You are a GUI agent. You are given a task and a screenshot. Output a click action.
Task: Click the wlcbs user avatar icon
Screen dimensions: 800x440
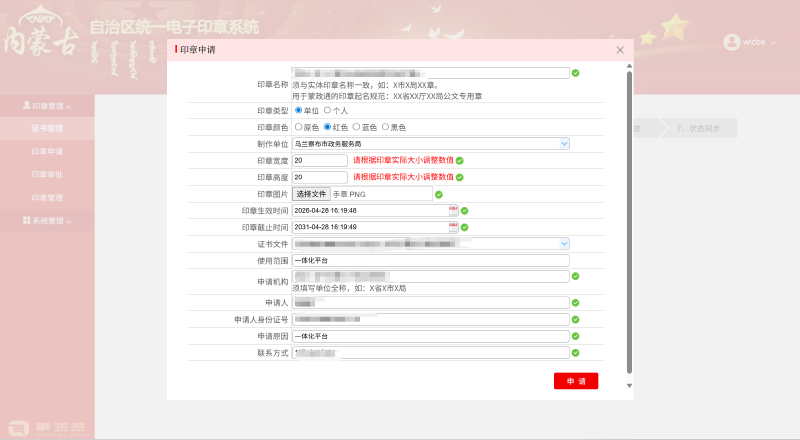point(733,42)
